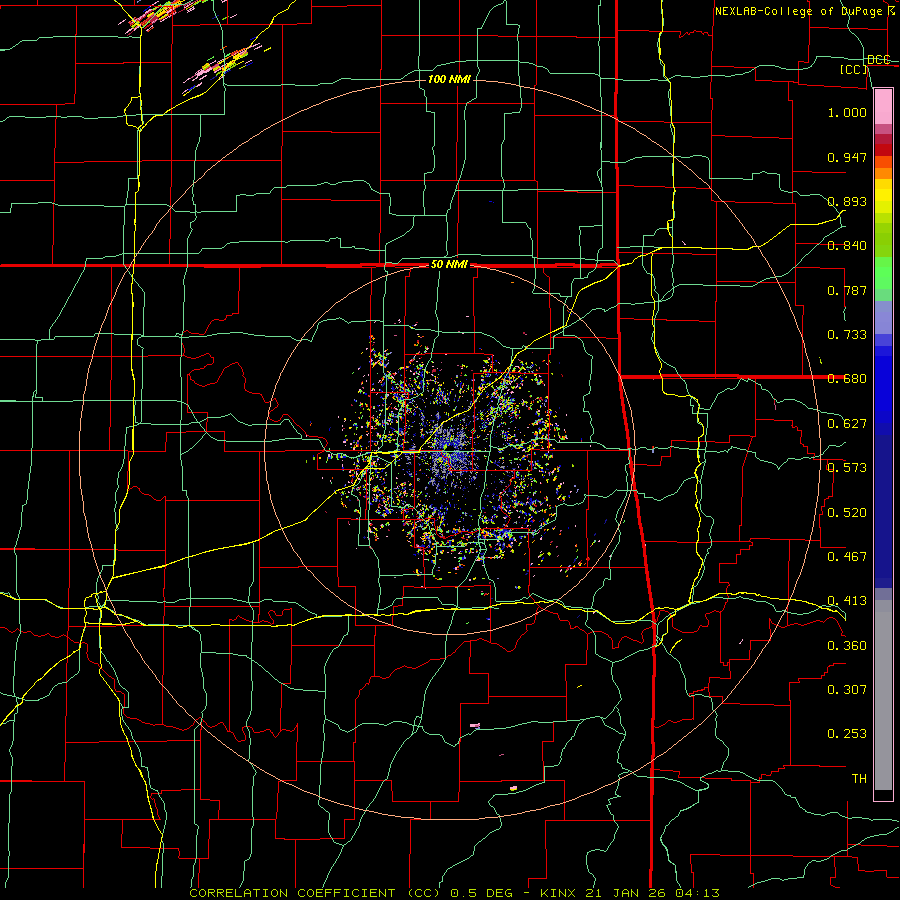Select the 0.253 scale value
Viewport: 900px width, 900px height.
[x=847, y=734]
